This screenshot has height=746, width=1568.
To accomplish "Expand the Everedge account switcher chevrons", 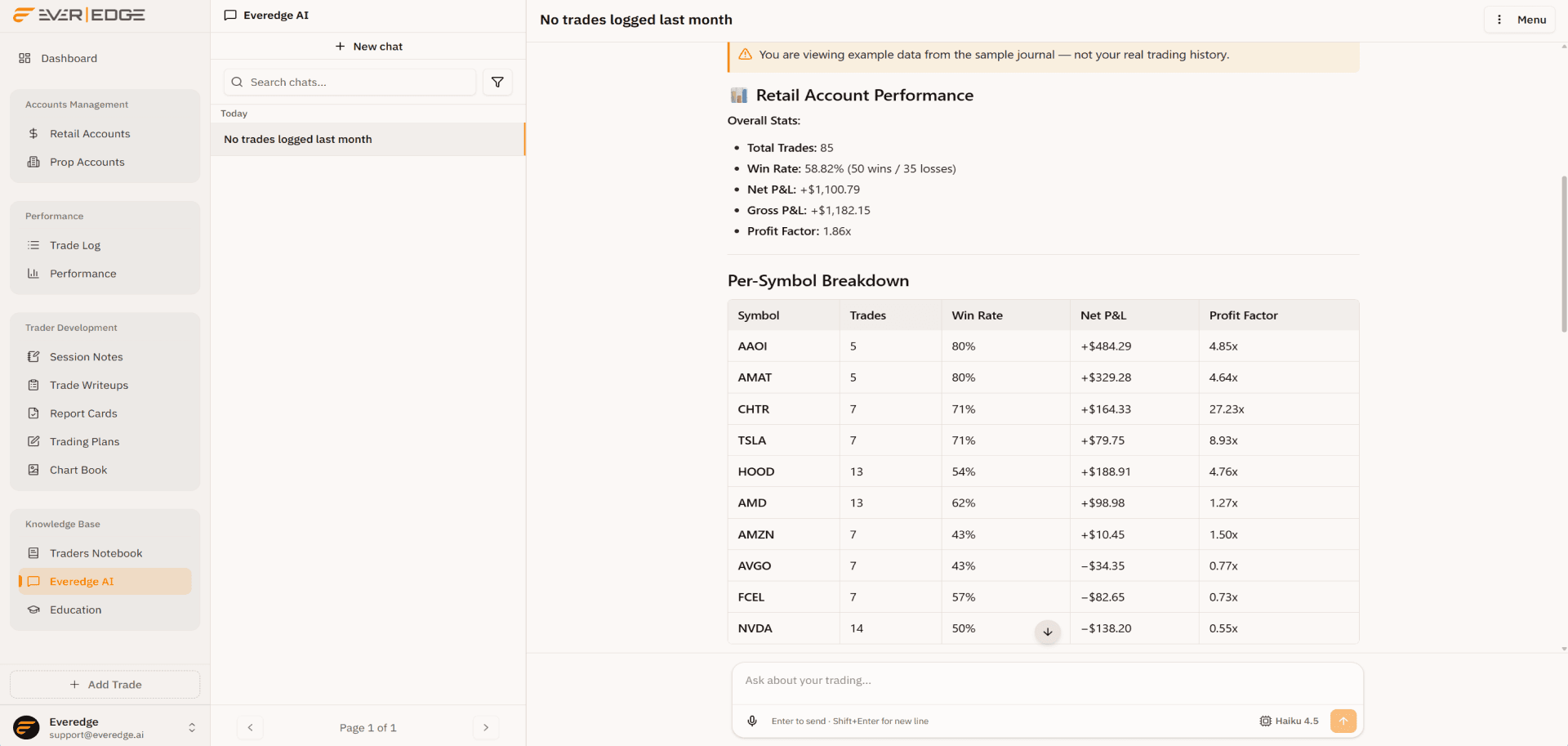I will pos(192,727).
